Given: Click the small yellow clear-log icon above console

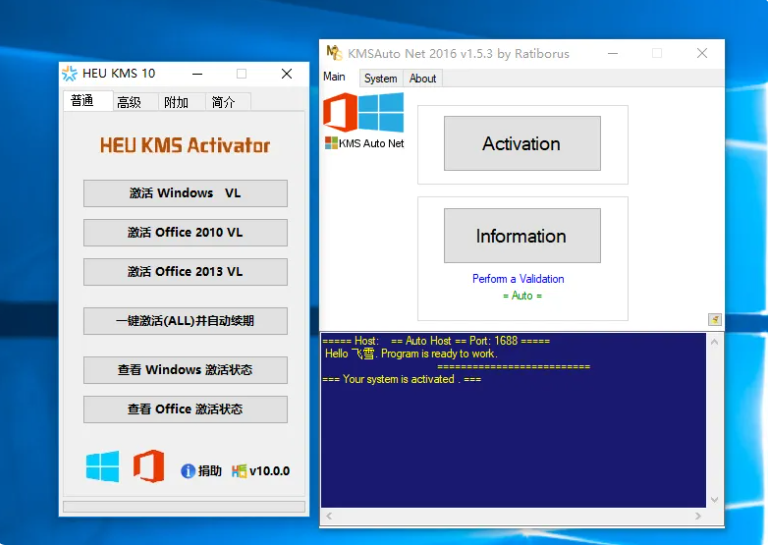Looking at the screenshot, I should click(715, 320).
